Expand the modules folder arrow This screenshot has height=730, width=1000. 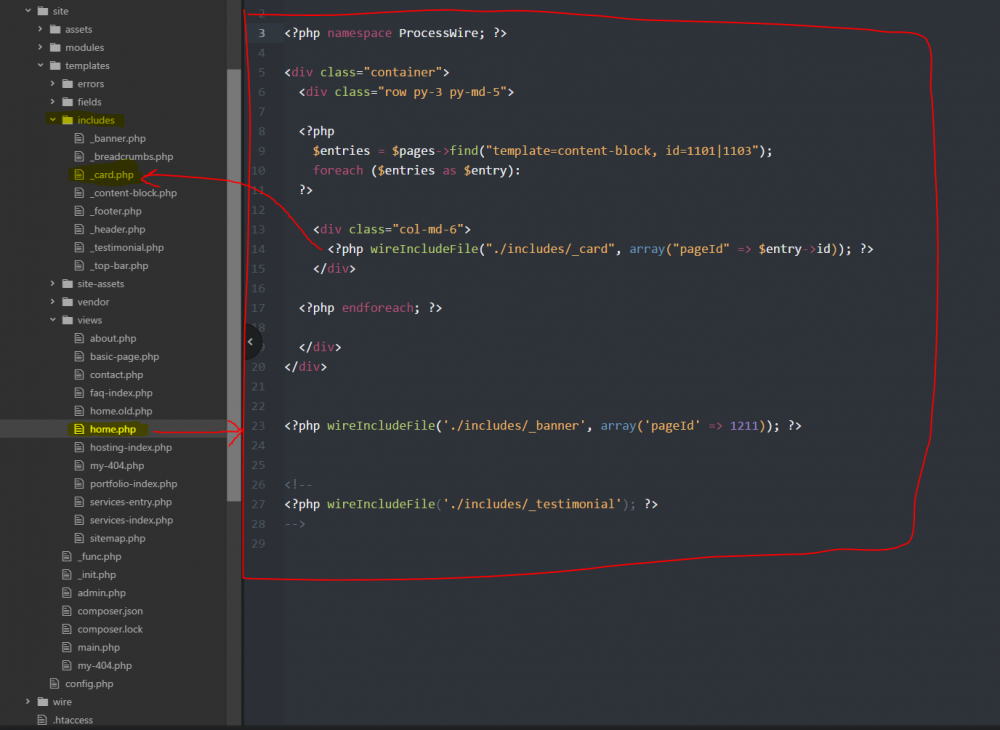pos(41,47)
